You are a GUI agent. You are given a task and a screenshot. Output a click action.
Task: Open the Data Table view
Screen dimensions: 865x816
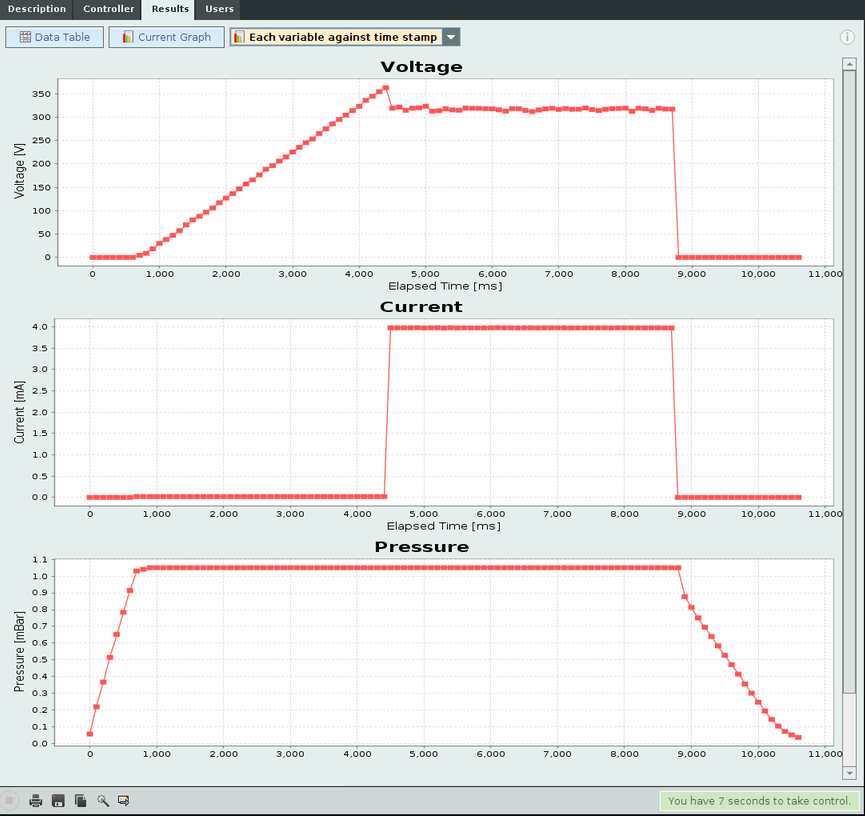54,37
